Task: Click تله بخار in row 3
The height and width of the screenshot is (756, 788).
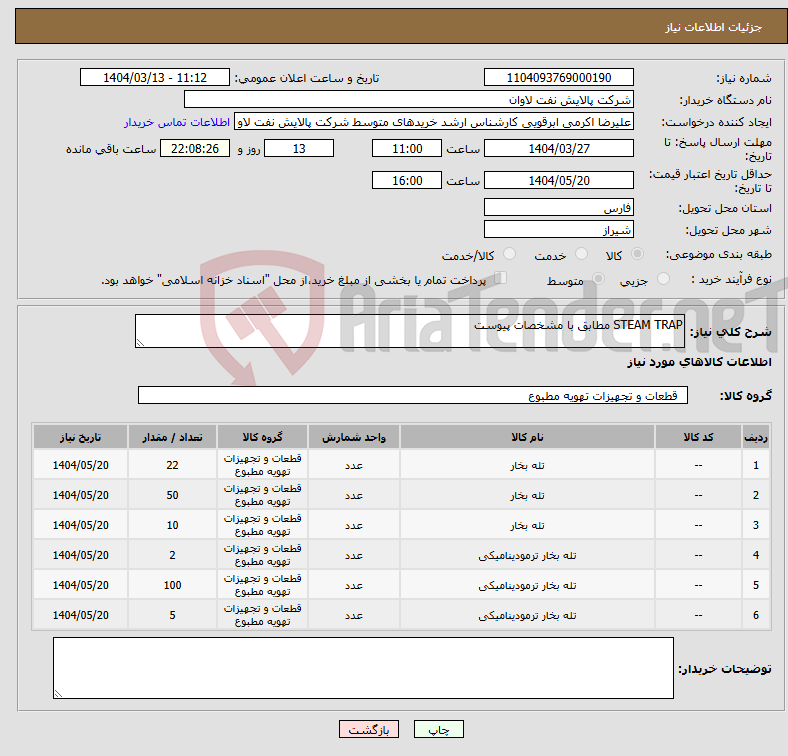Action: (x=527, y=525)
